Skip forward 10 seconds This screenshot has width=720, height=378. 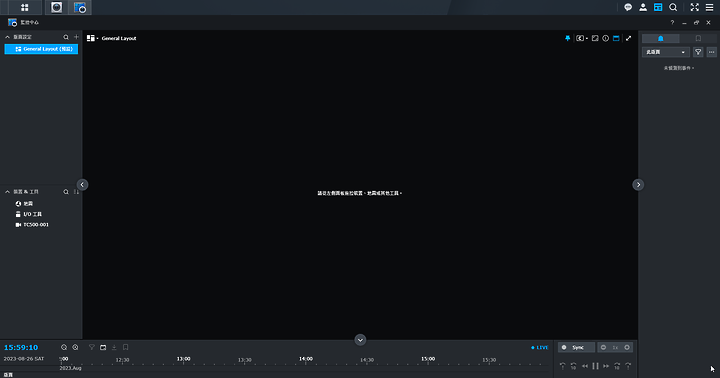(617, 366)
